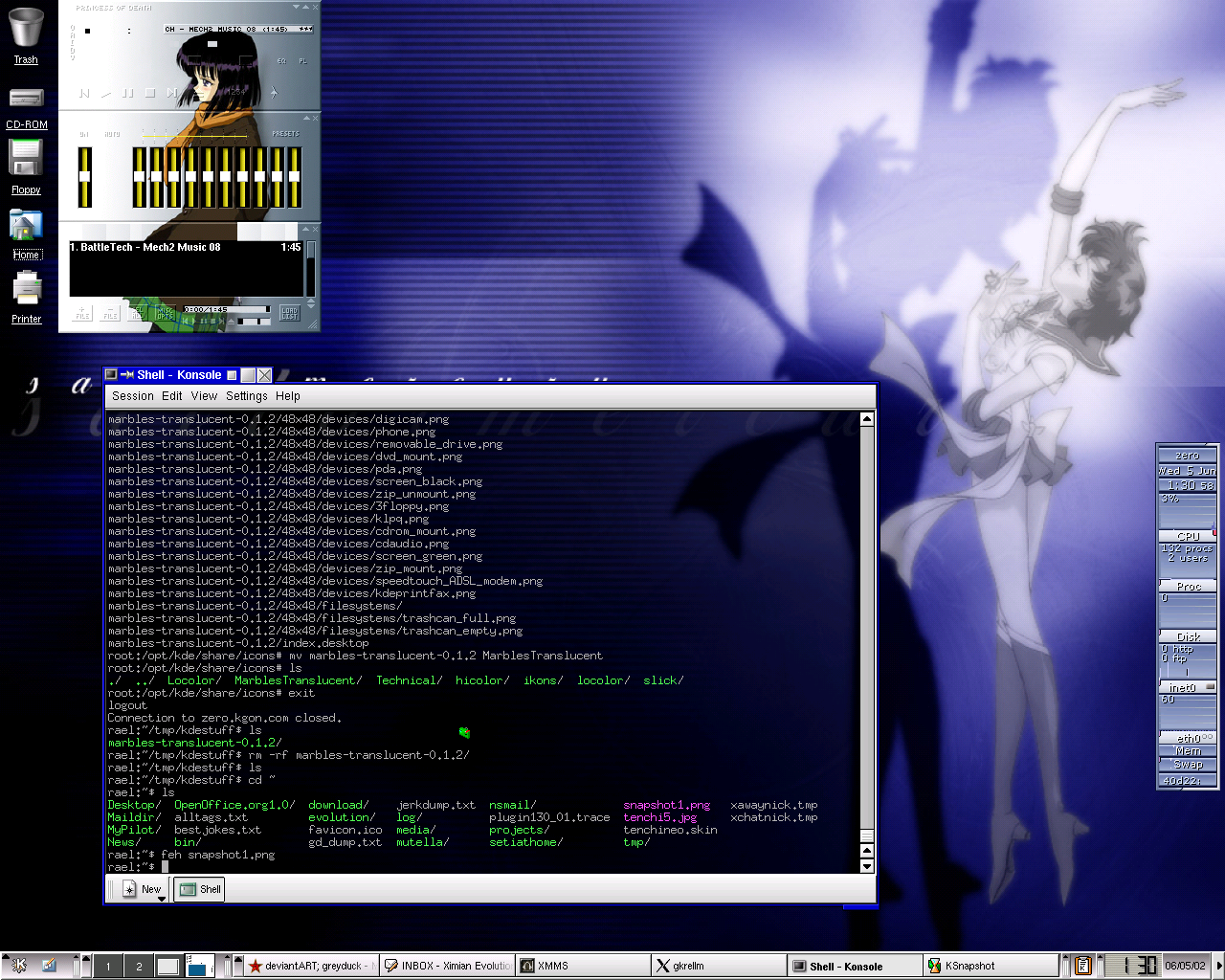Screen dimensions: 1225x980
Task: Open the Settings menu in Konsole
Action: [247, 396]
